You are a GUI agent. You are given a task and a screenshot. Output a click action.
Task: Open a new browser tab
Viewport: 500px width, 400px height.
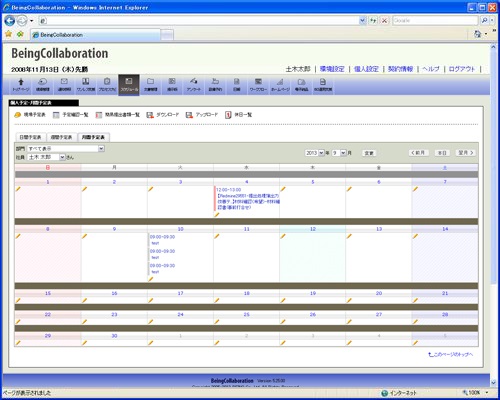pyautogui.click(x=167, y=35)
